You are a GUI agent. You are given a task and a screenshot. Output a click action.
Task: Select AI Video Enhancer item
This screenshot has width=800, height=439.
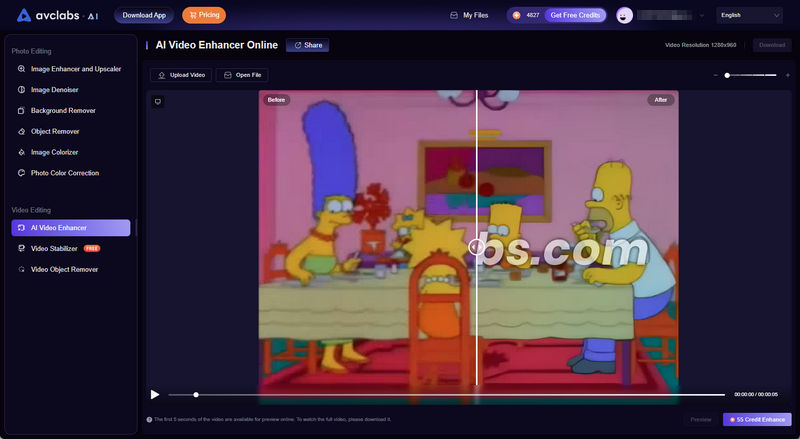tap(70, 228)
